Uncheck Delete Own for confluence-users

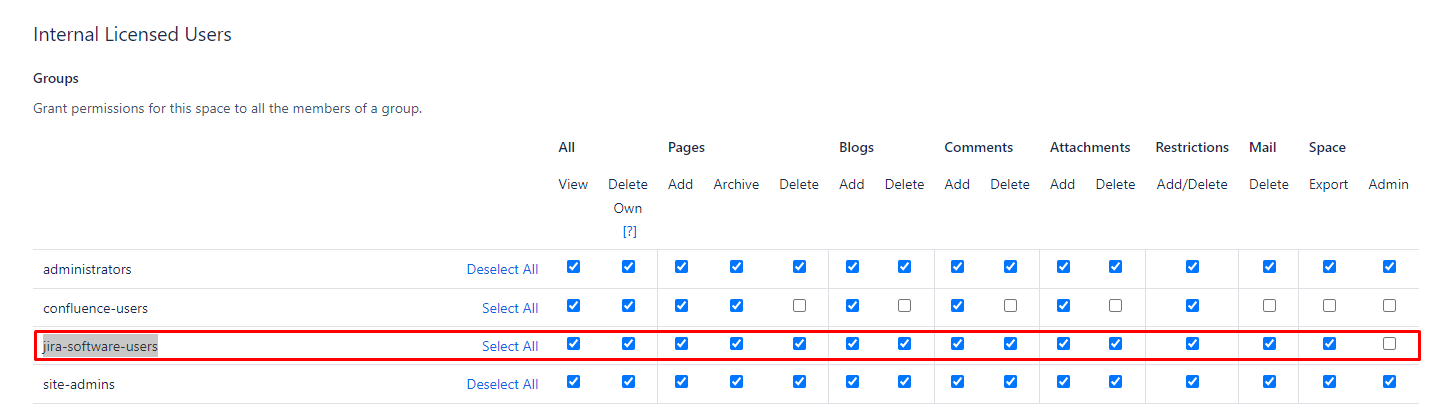[628, 306]
